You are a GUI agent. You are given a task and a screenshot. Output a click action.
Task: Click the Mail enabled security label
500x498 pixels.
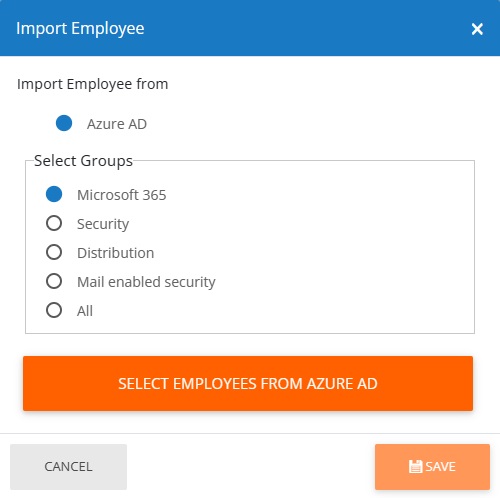click(146, 282)
